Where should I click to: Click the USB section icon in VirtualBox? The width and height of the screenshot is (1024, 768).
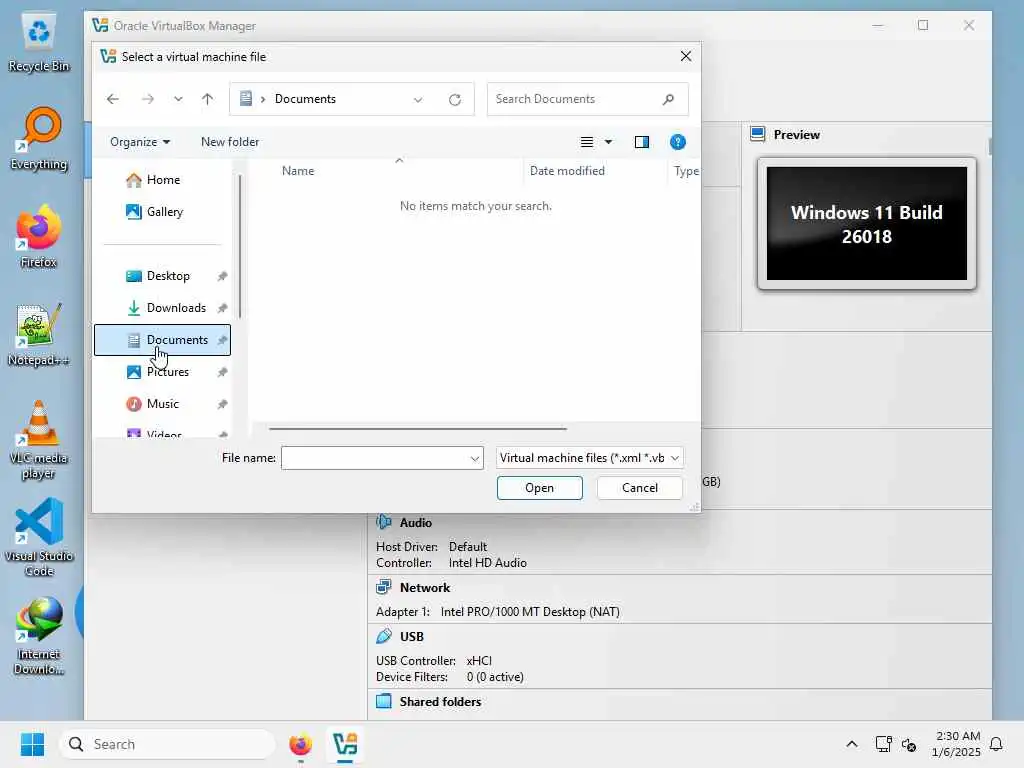pos(384,635)
